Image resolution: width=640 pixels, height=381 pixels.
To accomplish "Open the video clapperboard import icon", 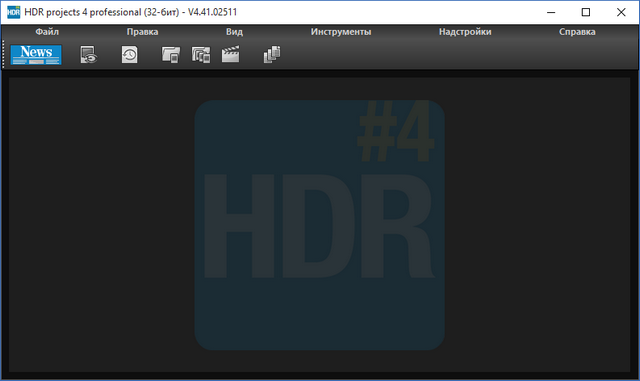I will tap(231, 54).
